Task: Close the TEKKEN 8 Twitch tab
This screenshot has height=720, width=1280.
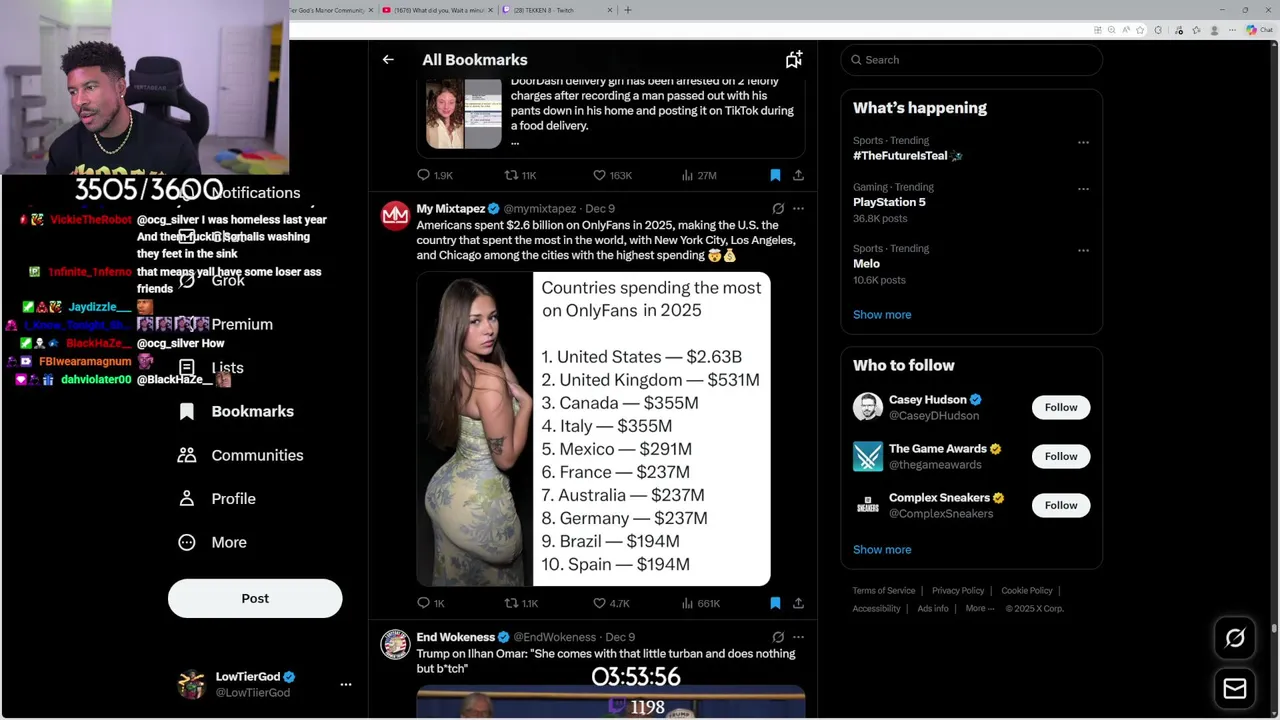Action: [610, 10]
